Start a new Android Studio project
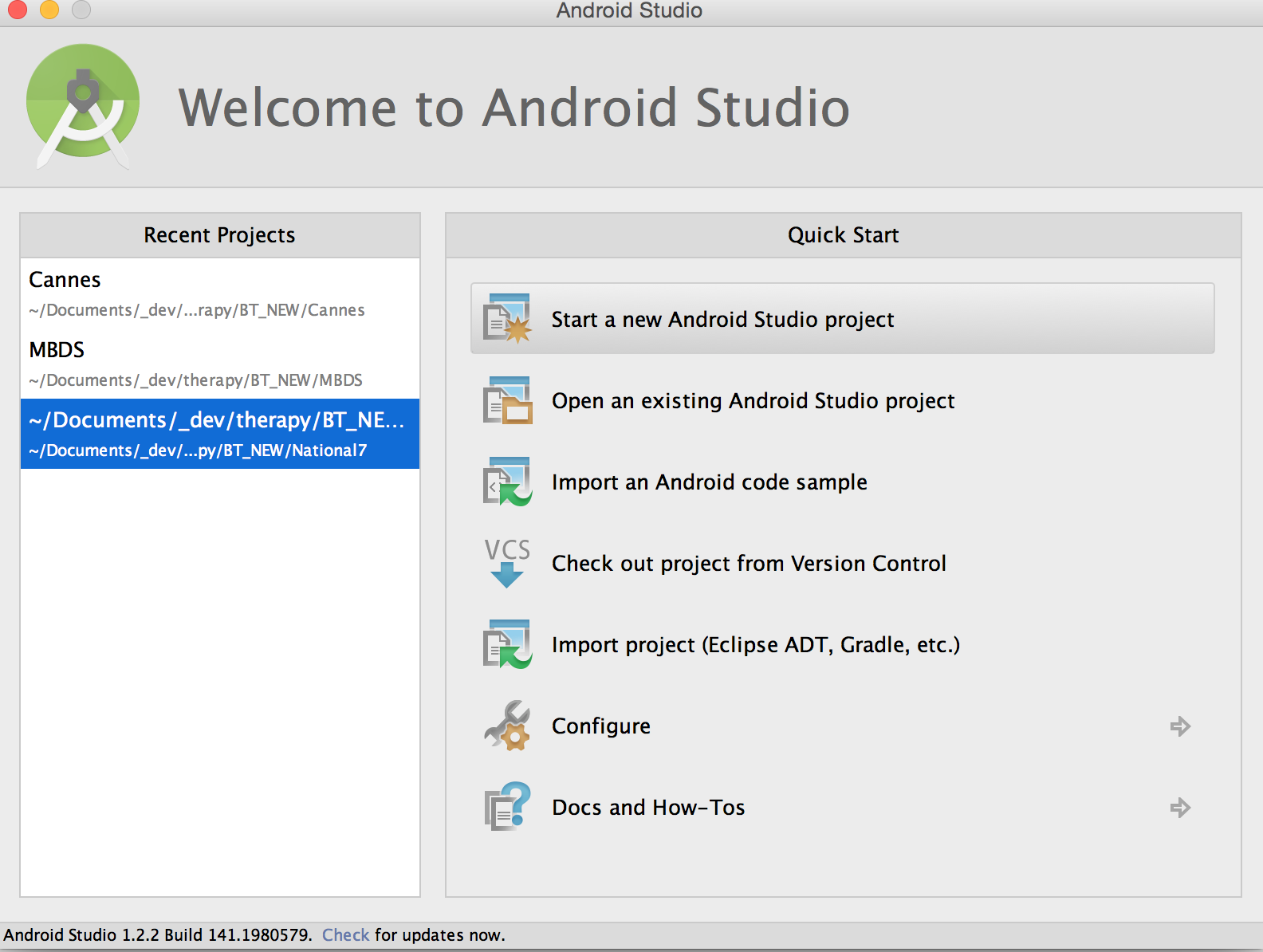Image resolution: width=1263 pixels, height=952 pixels. pyautogui.click(x=843, y=318)
